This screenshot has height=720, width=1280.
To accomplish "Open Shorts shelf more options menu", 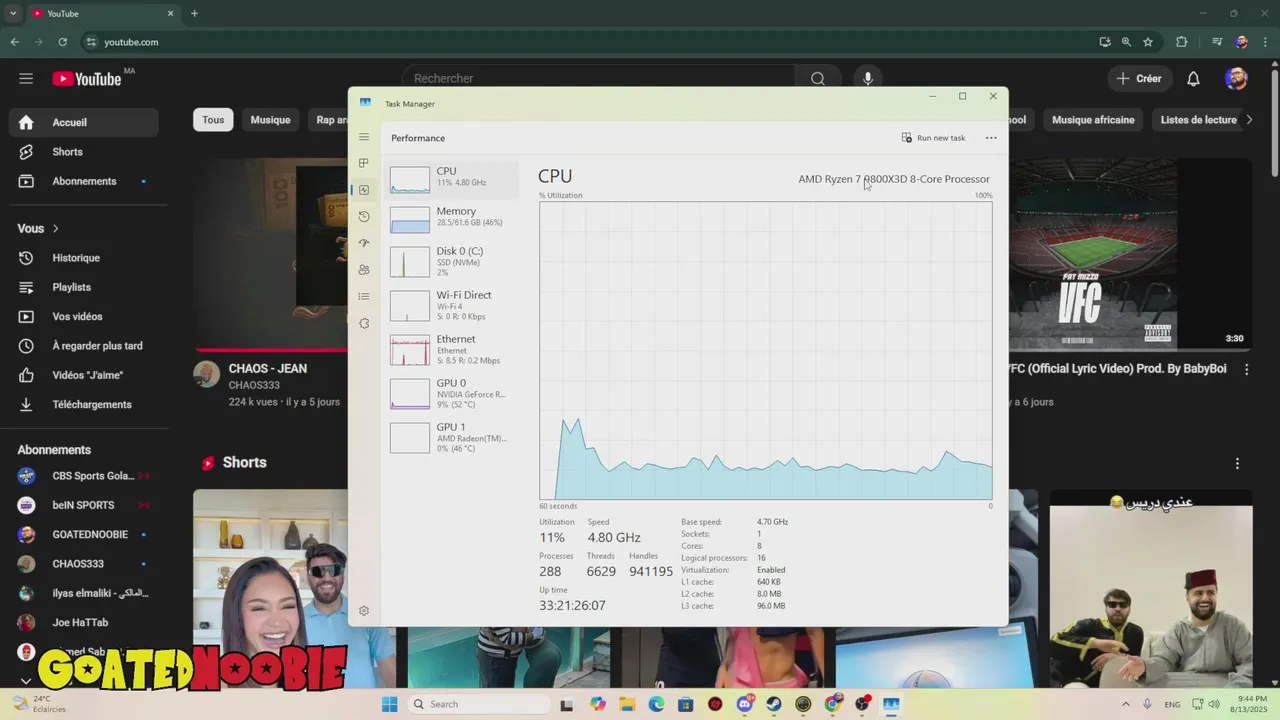I will point(1237,463).
